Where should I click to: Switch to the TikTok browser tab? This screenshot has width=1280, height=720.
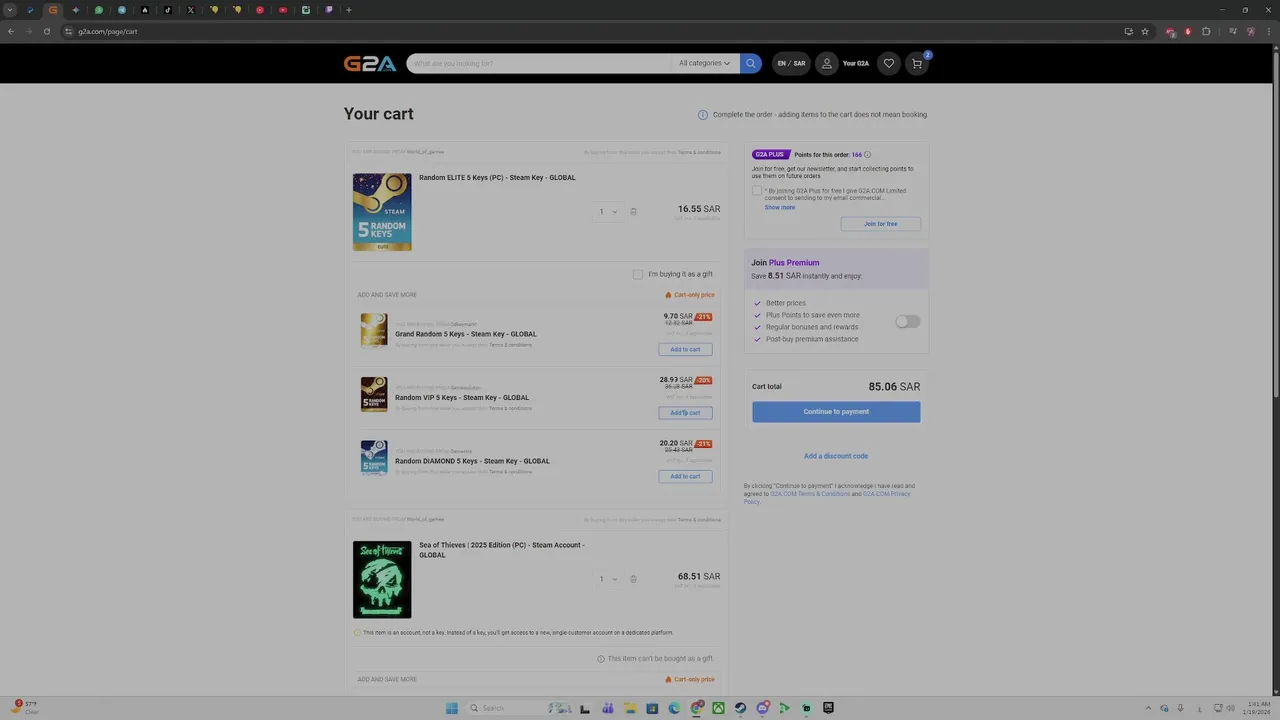(x=167, y=10)
